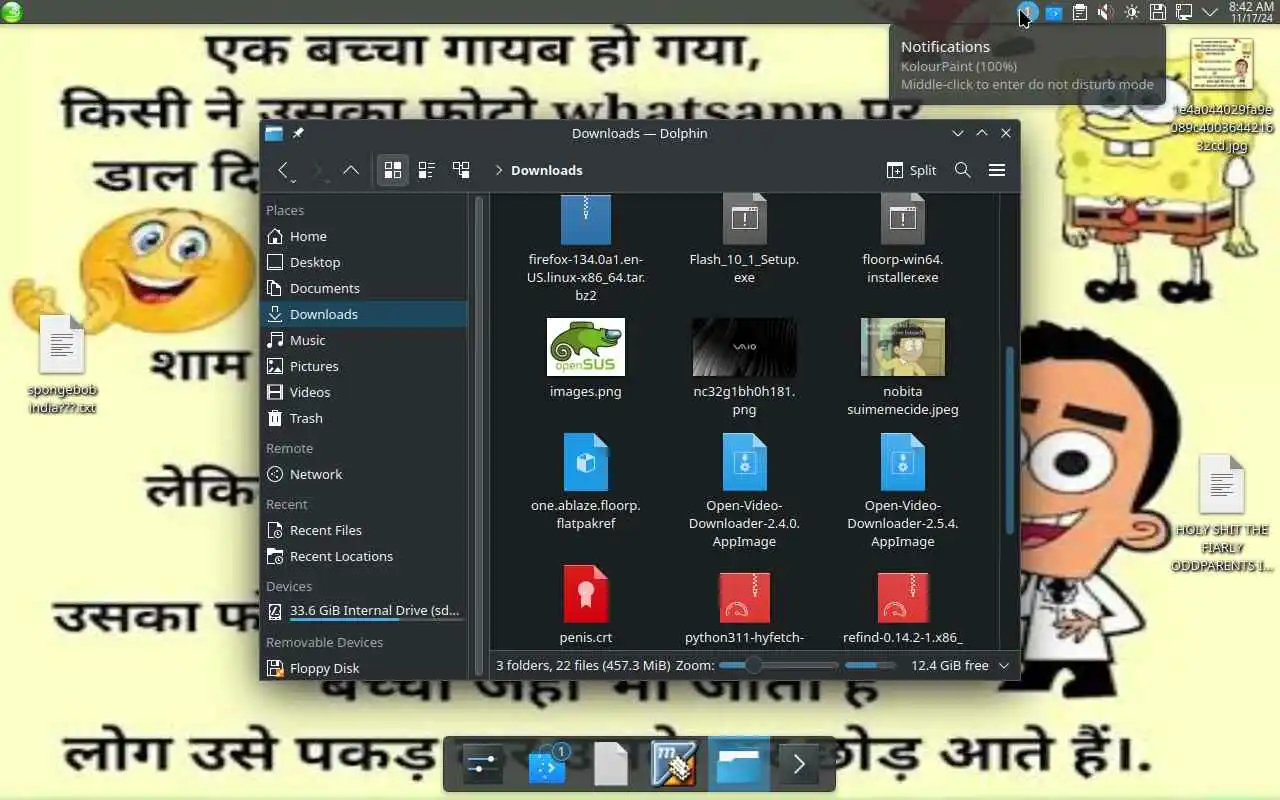Open Disks & Devices floppy tray icon
Image resolution: width=1280 pixels, height=800 pixels.
click(1157, 12)
